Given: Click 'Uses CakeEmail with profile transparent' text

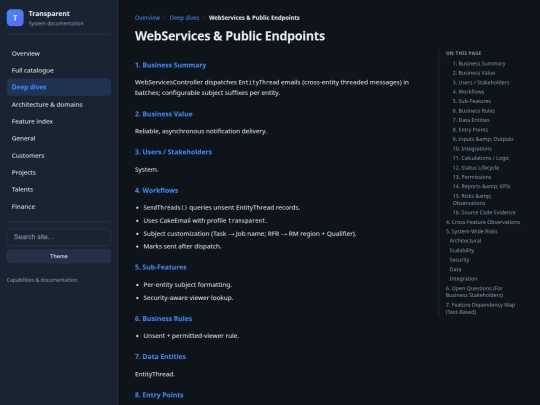Looking at the screenshot, I should (205, 221).
